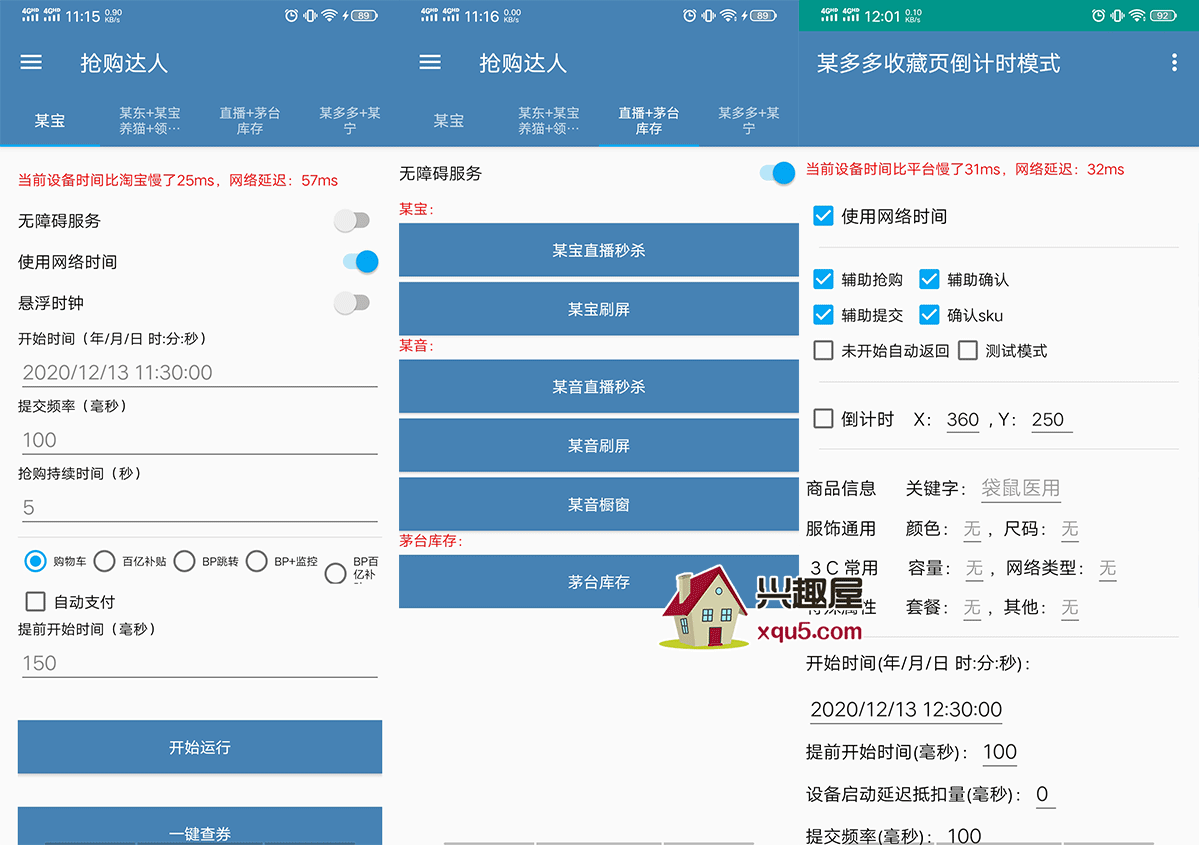Tap 抢购达人 title on left screen

point(124,63)
